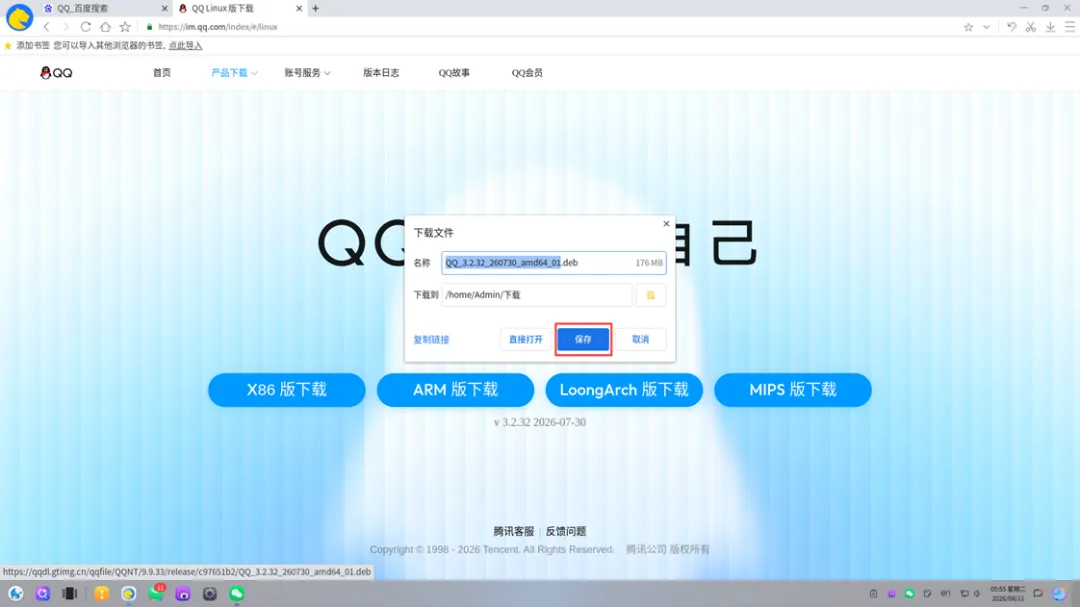Viewport: 1080px width, 607px height.
Task: Expand the 账号服务 dropdown menu
Action: [307, 72]
